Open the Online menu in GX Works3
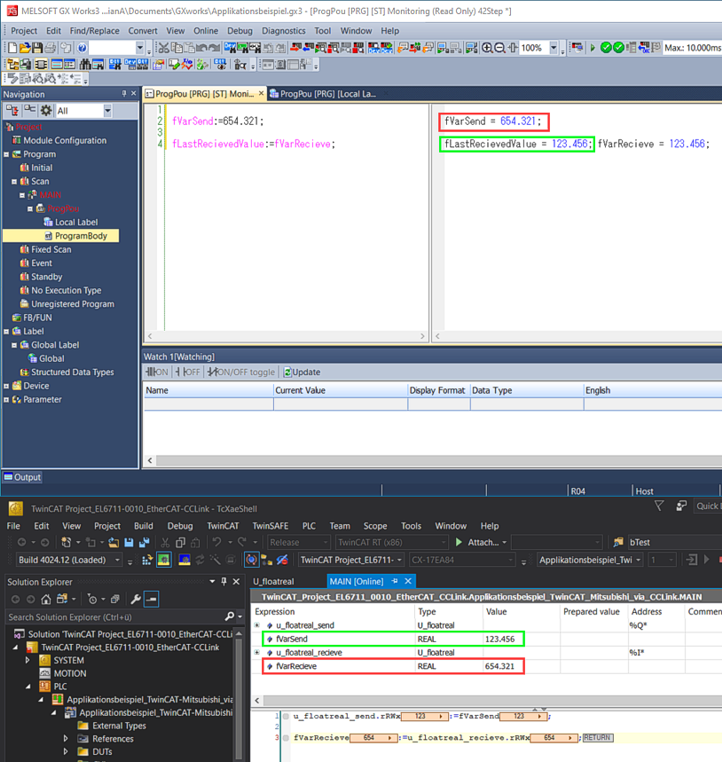The height and width of the screenshot is (762, 722). (x=206, y=31)
